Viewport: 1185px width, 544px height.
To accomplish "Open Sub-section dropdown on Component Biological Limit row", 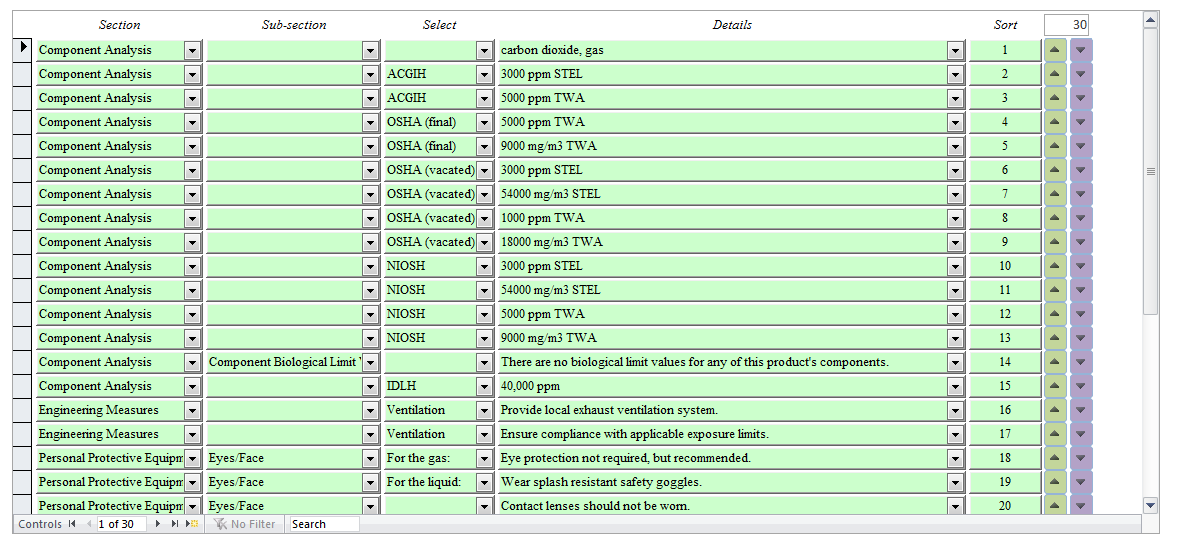I will click(370, 362).
